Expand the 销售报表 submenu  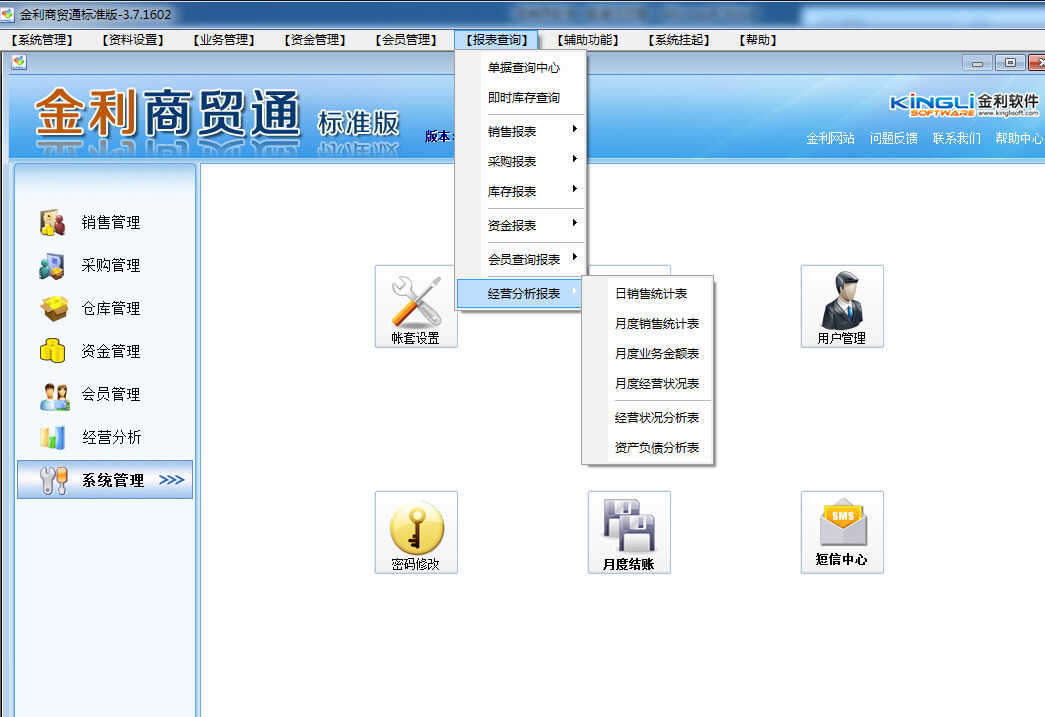point(521,132)
